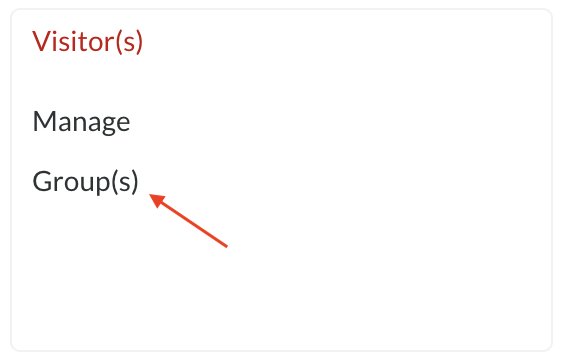
Task: Click the entry below Manage
Action: click(85, 182)
